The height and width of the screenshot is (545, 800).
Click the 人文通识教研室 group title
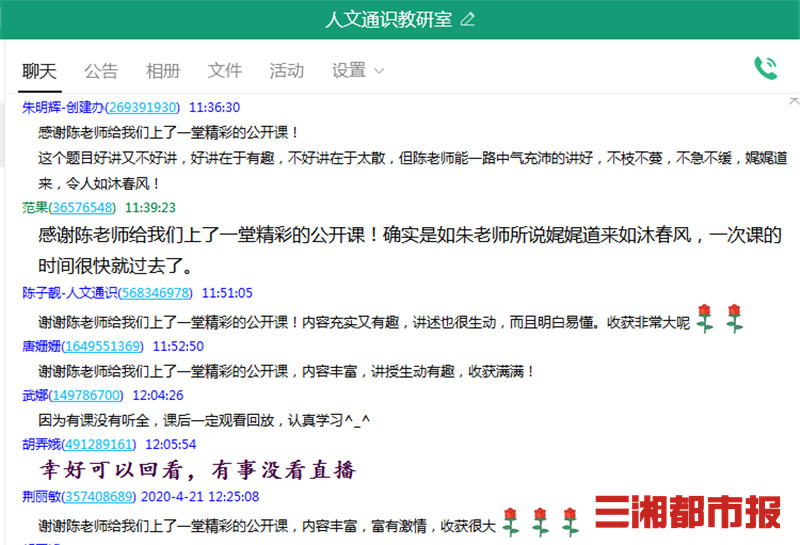coord(388,20)
